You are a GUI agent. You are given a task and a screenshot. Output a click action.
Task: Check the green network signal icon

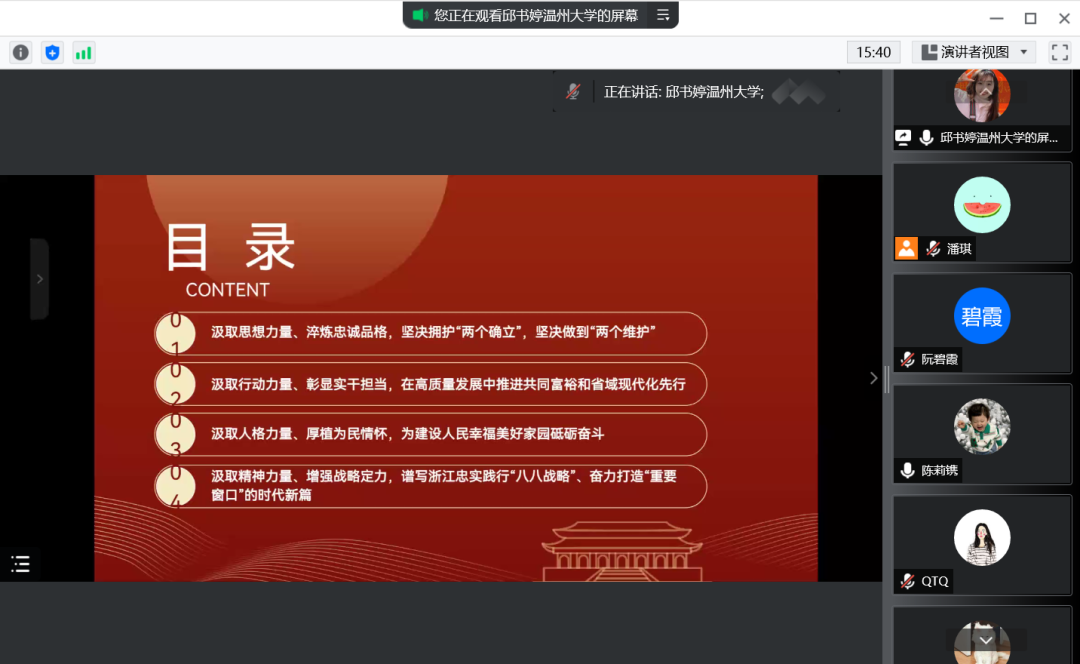[83, 53]
